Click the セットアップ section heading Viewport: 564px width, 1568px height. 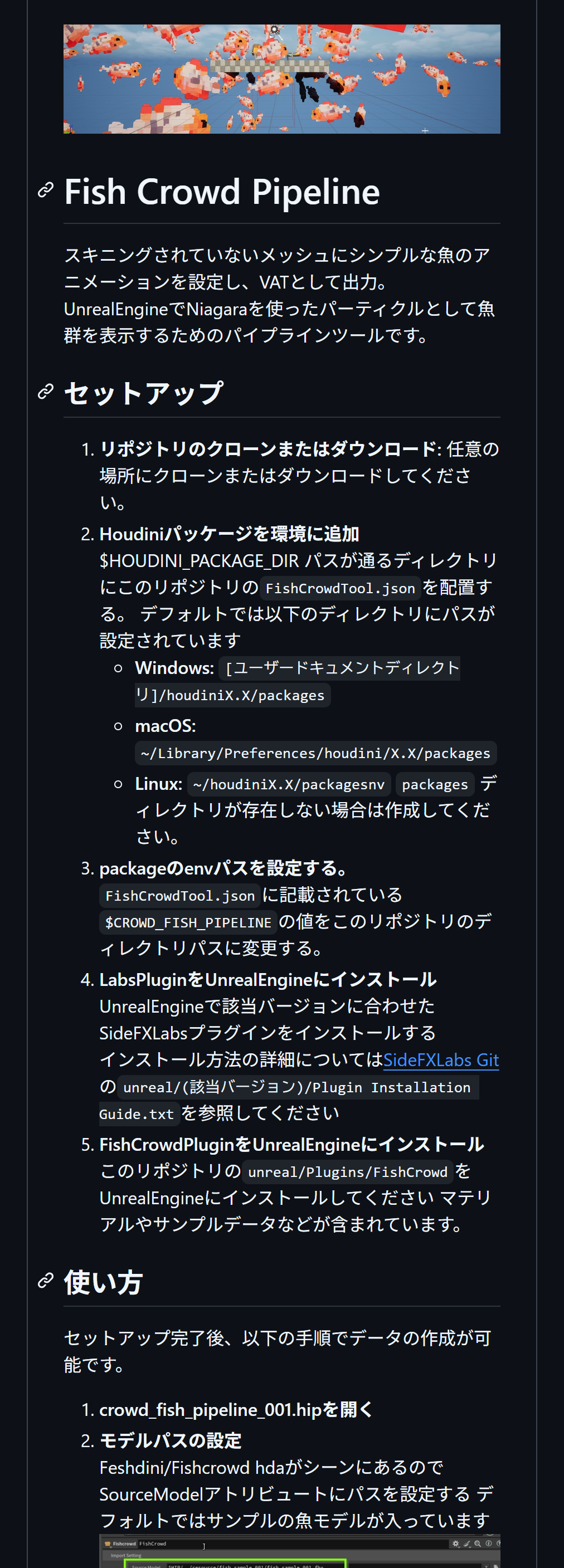[x=144, y=393]
